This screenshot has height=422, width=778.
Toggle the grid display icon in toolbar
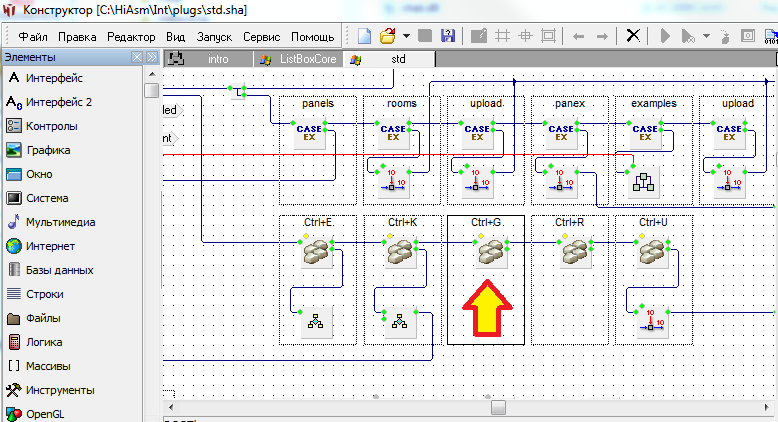pos(503,36)
